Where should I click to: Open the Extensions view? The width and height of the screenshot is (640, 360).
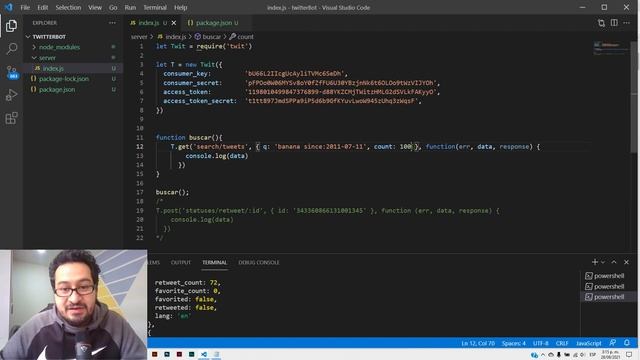[11, 118]
